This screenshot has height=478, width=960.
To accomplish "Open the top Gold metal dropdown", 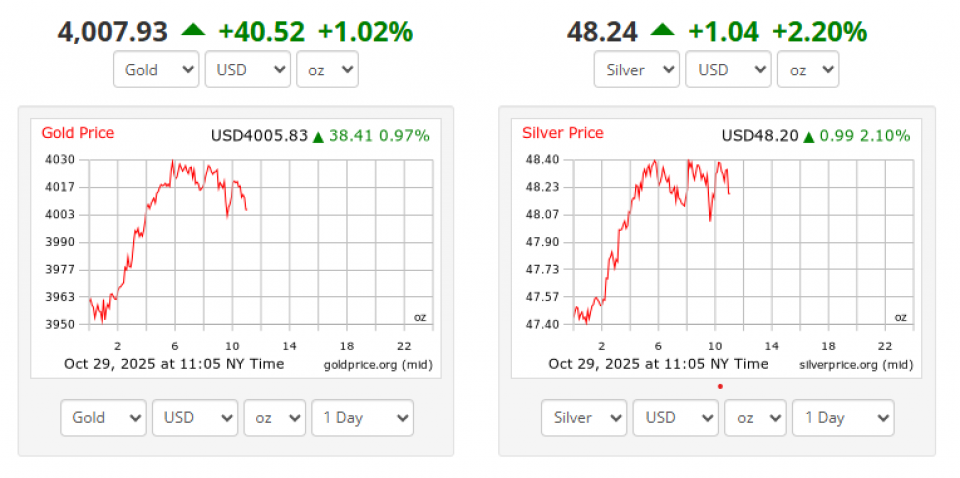I will tap(157, 70).
